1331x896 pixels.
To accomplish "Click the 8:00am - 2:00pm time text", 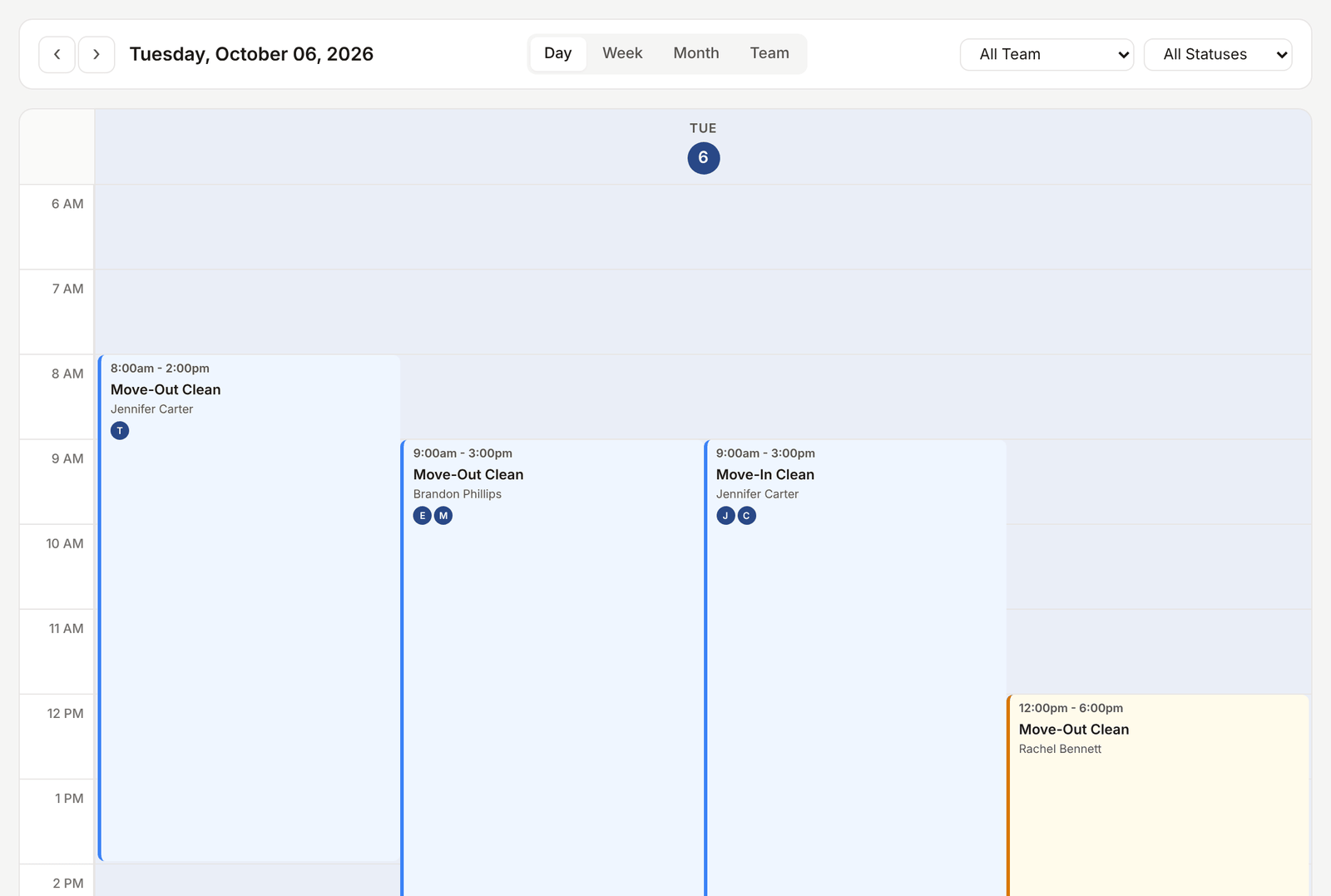I will (160, 369).
